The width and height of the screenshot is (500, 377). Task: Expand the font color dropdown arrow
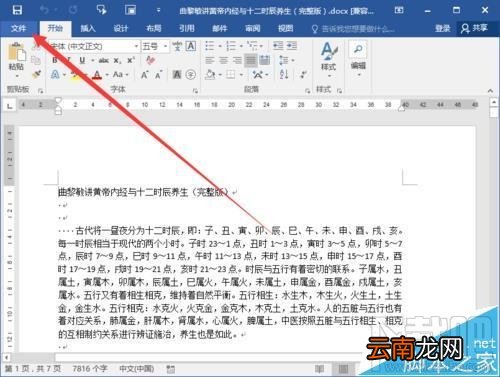pyautogui.click(x=107, y=75)
